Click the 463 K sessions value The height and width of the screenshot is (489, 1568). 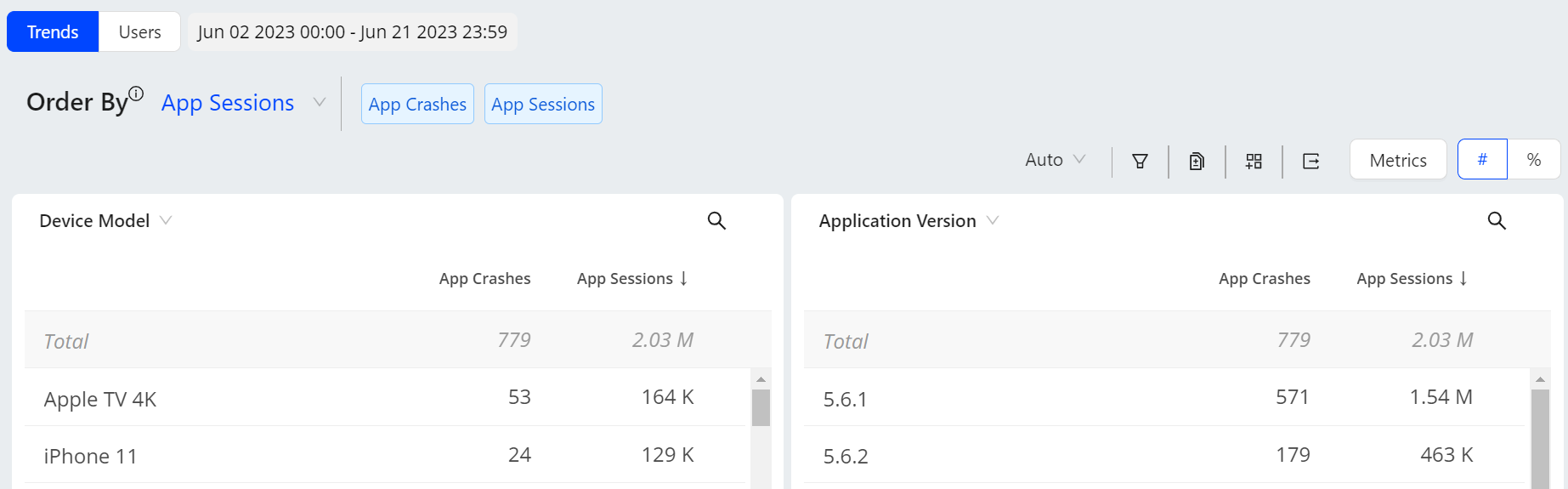[1446, 455]
